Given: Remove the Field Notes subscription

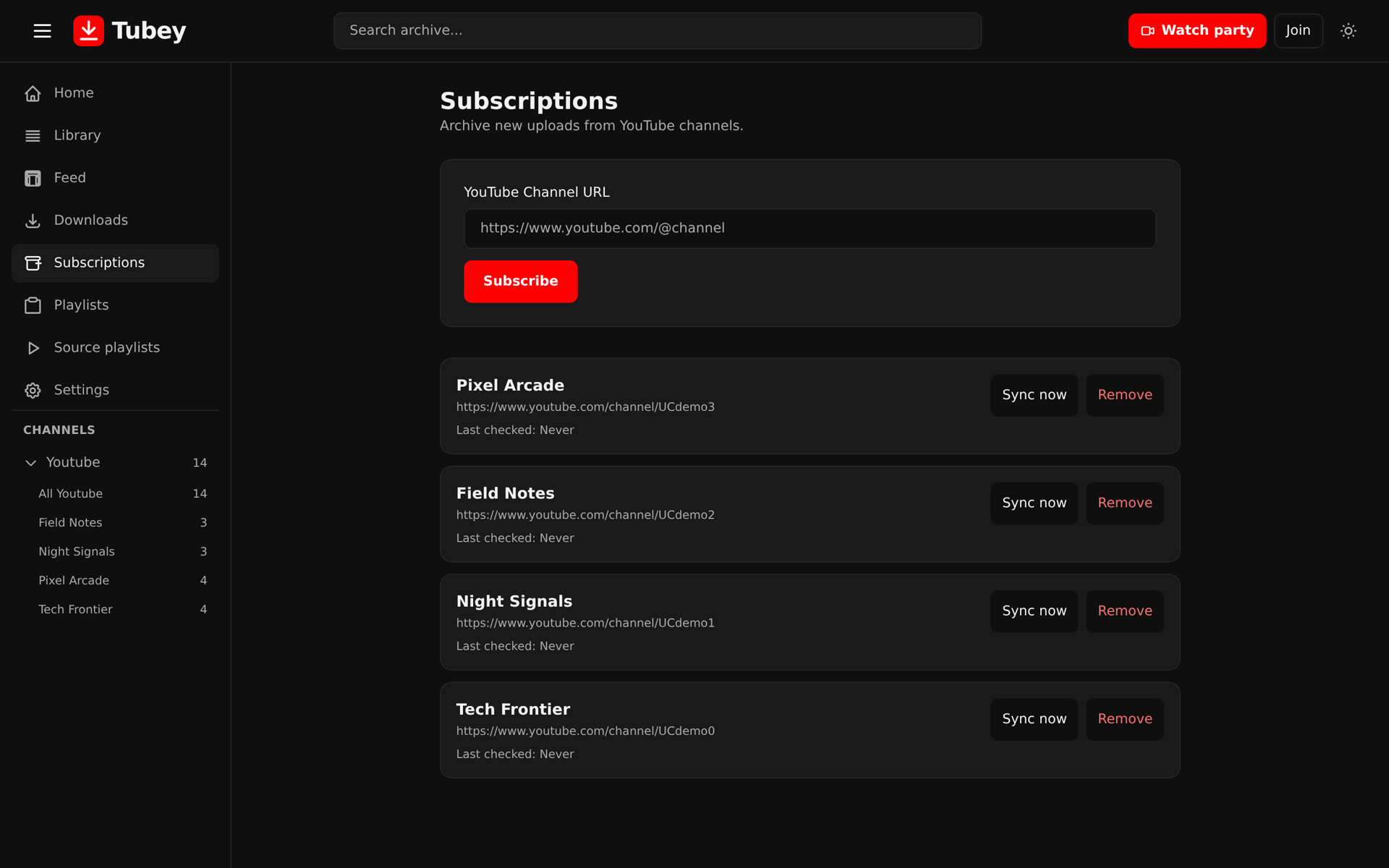Looking at the screenshot, I should (1124, 503).
